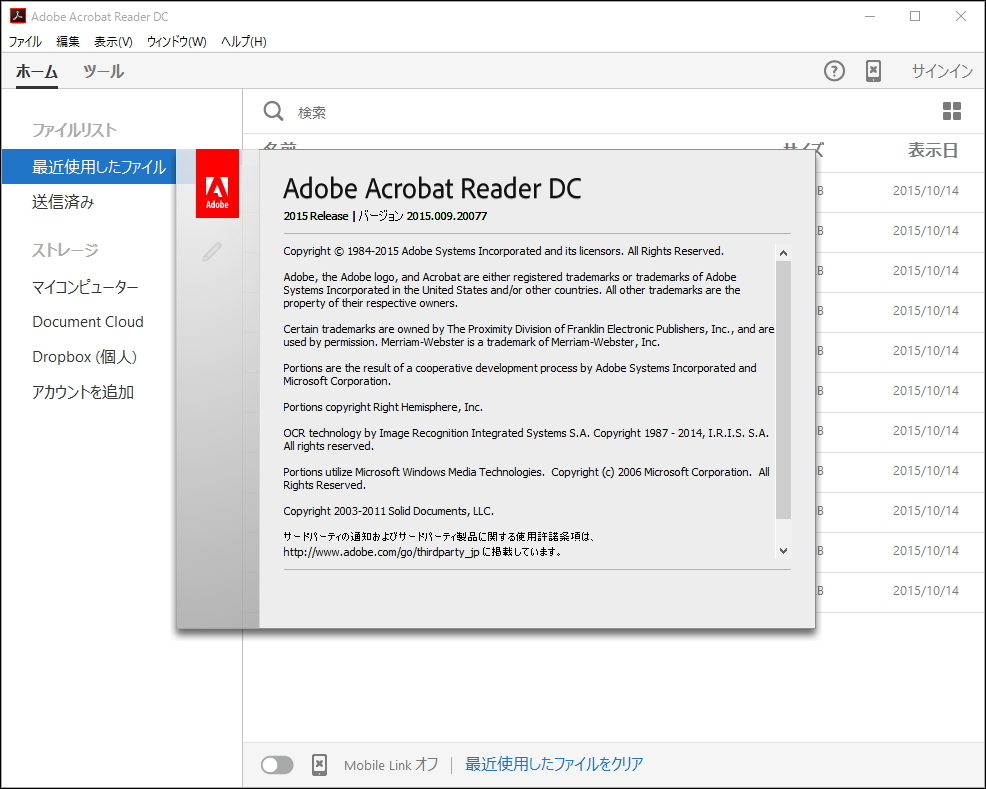
Task: Click the red Adobe logo in the About dialog
Action: pyautogui.click(x=217, y=184)
